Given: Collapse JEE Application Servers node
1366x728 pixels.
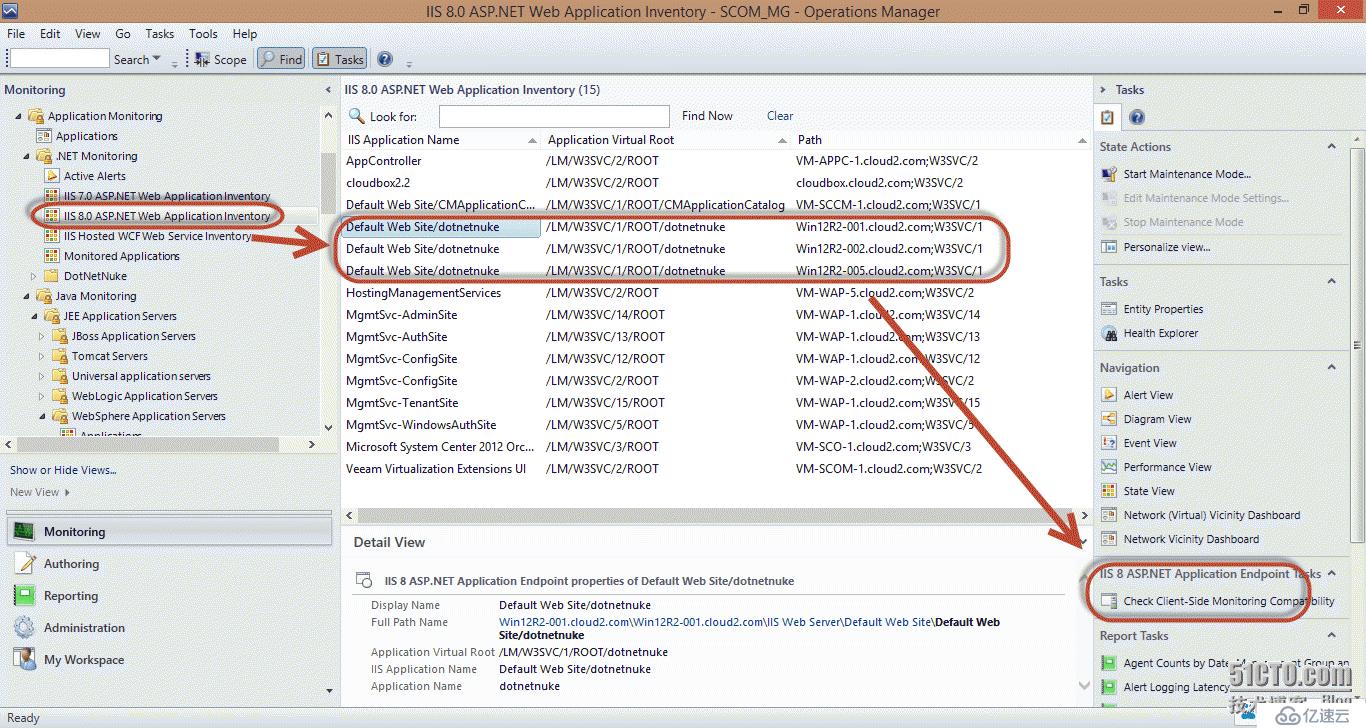Looking at the screenshot, I should pos(34,316).
